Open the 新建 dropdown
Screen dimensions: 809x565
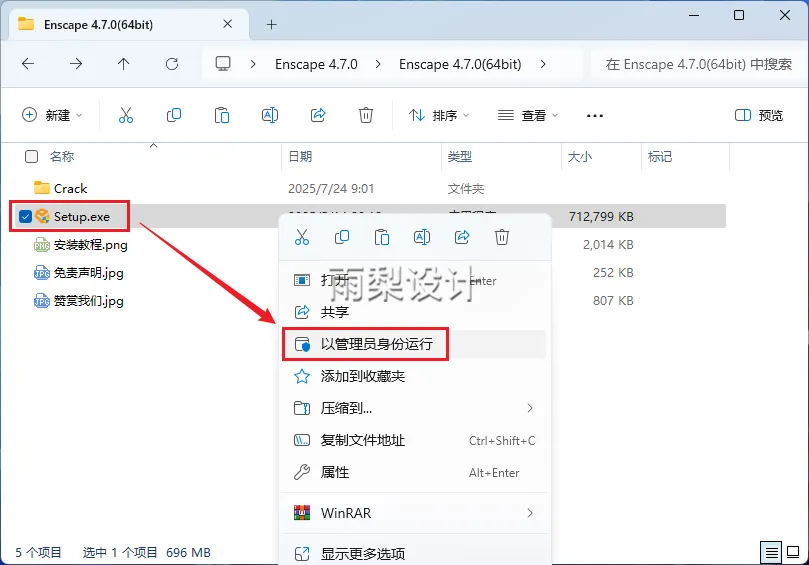tap(52, 115)
